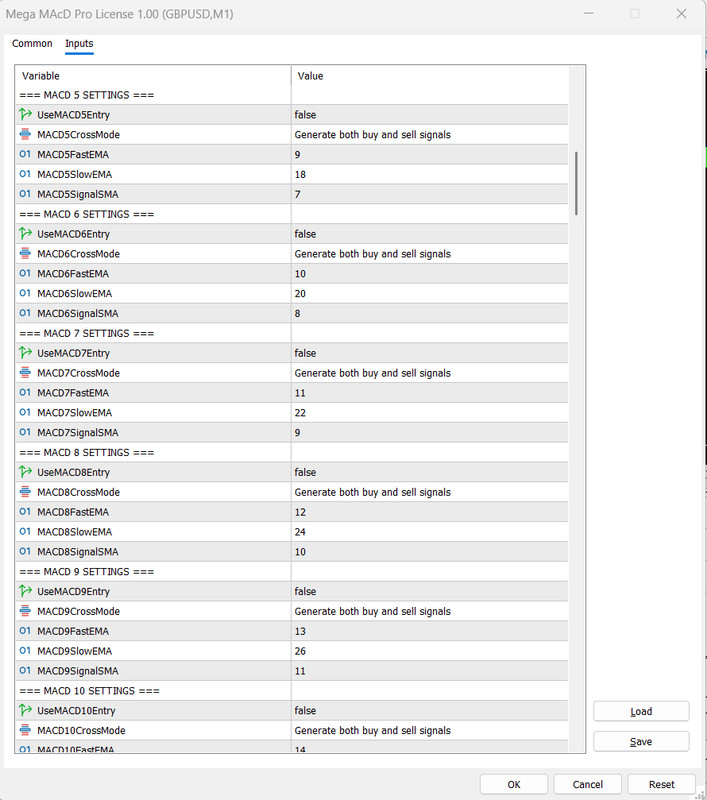
Task: Click the Reset button
Action: point(662,784)
